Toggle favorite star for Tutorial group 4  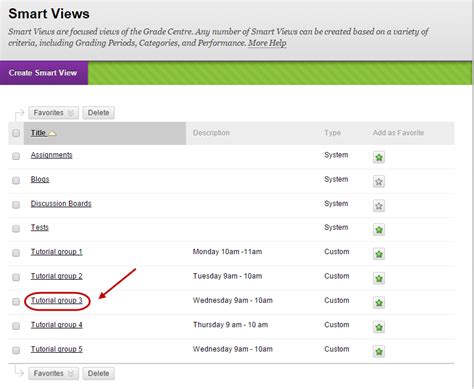[x=379, y=327]
